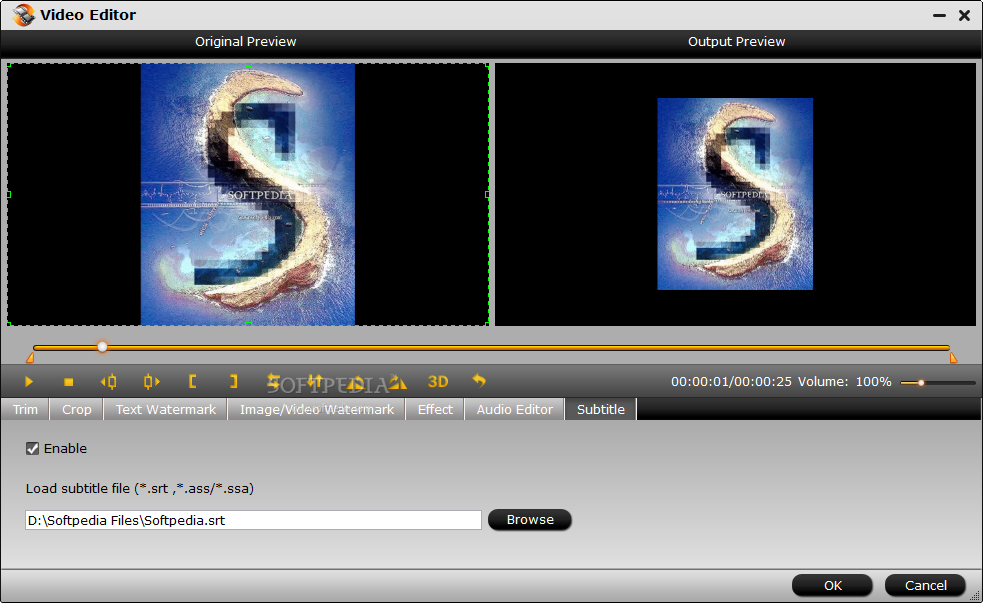Step to the next frame
The image size is (983, 603).
pyautogui.click(x=151, y=381)
